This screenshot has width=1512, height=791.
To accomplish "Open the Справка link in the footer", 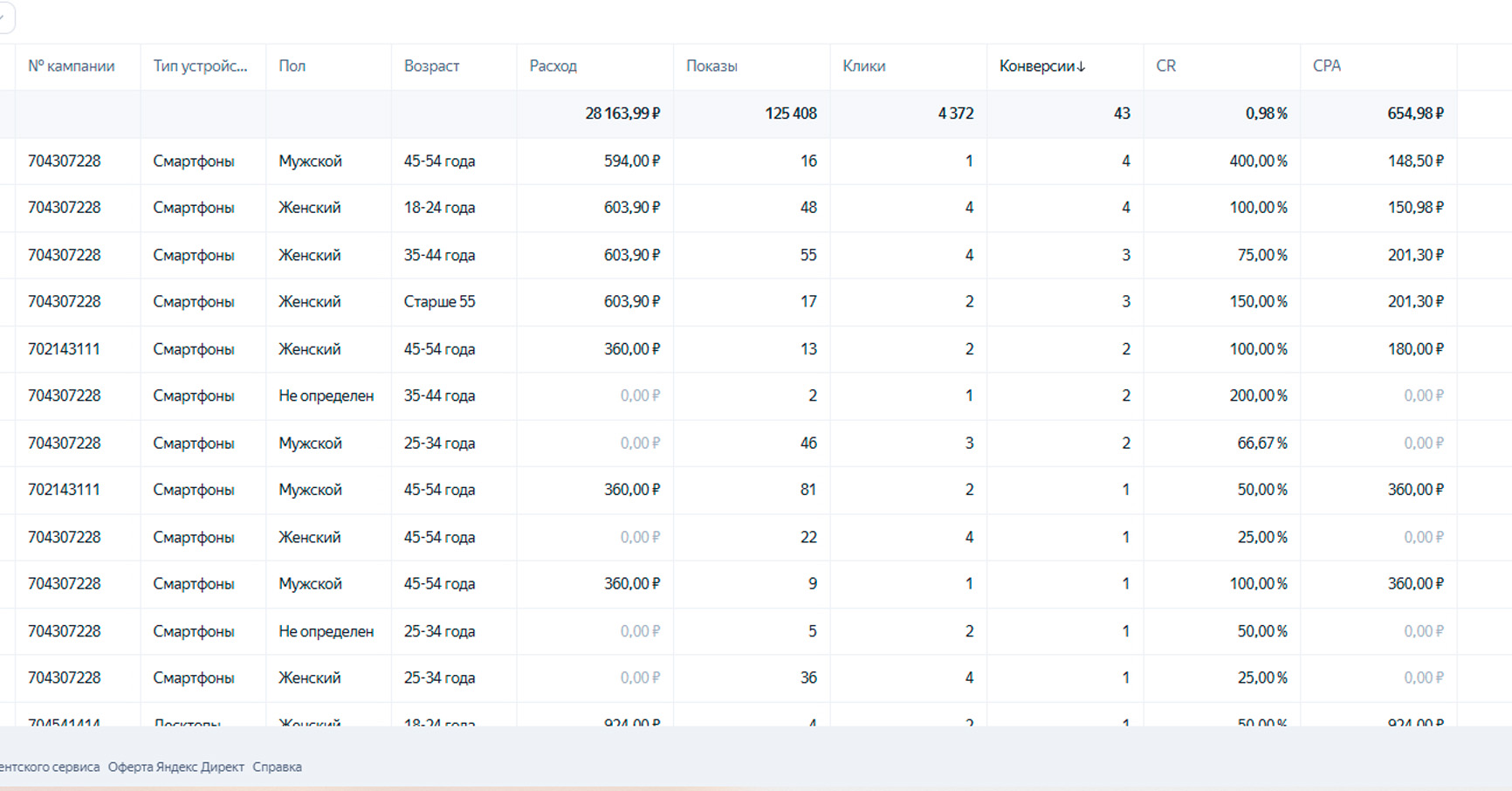I will (x=277, y=767).
